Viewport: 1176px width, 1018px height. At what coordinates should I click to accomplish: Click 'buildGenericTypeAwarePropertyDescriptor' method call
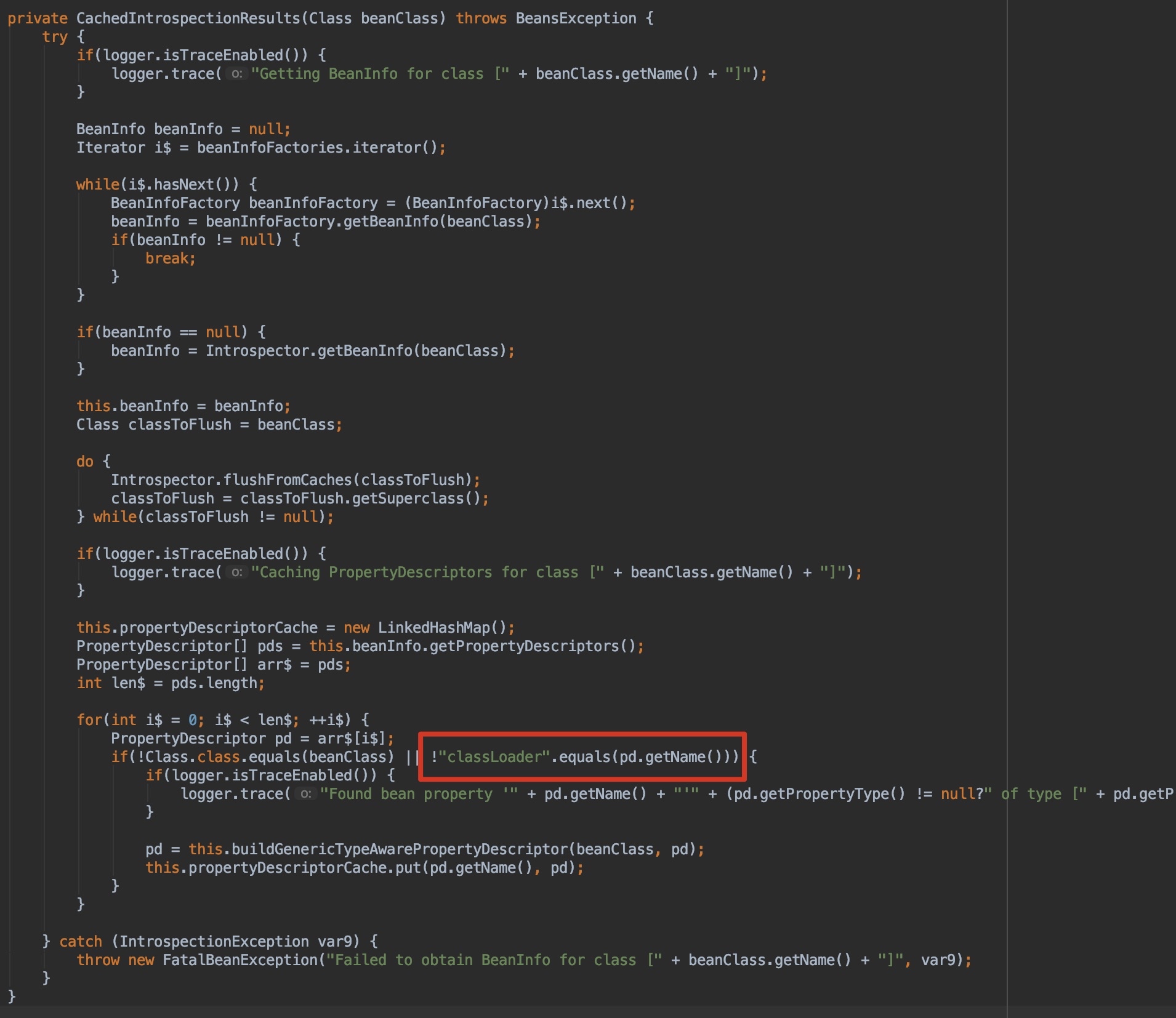399,849
